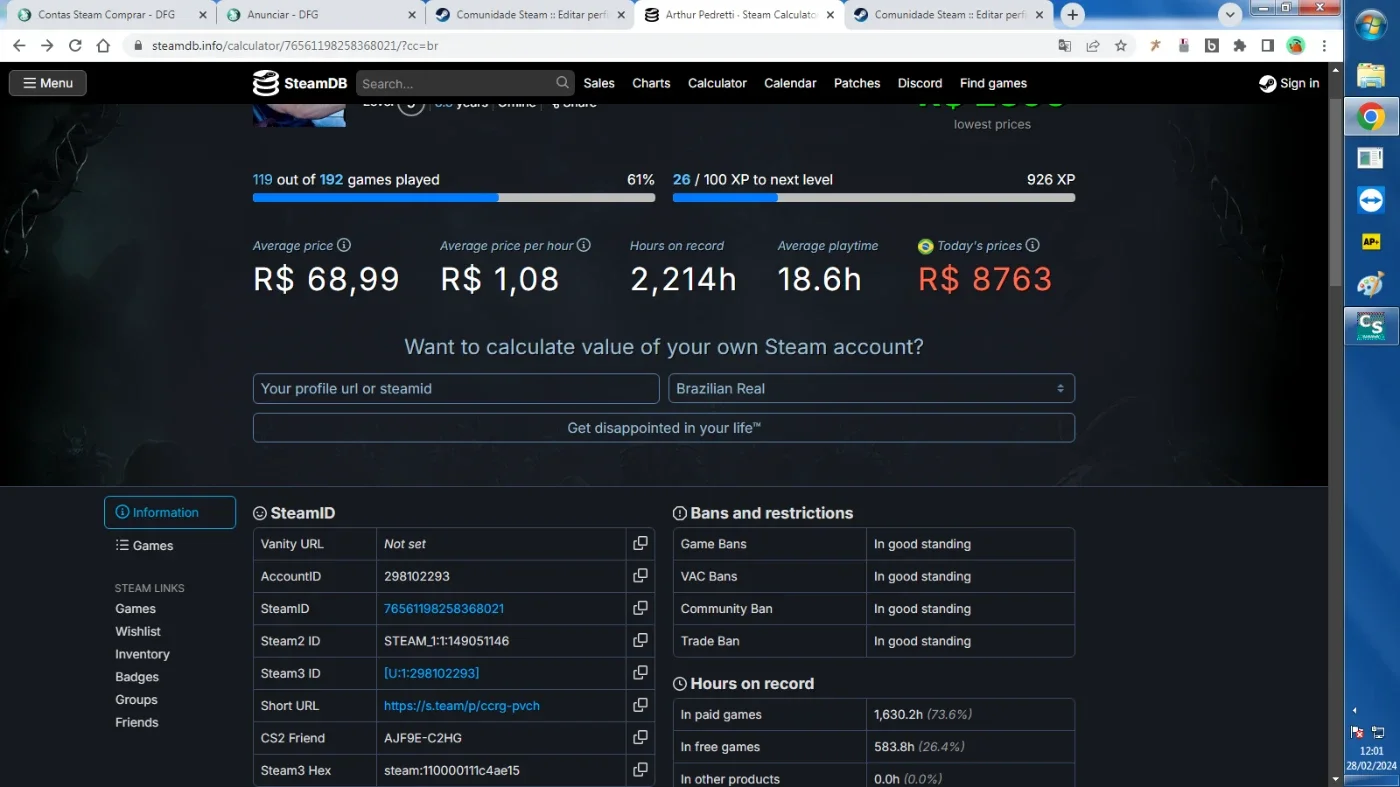Screen dimensions: 1400x787
Task: Open the Calculator item in the navigation bar
Action: 717,83
